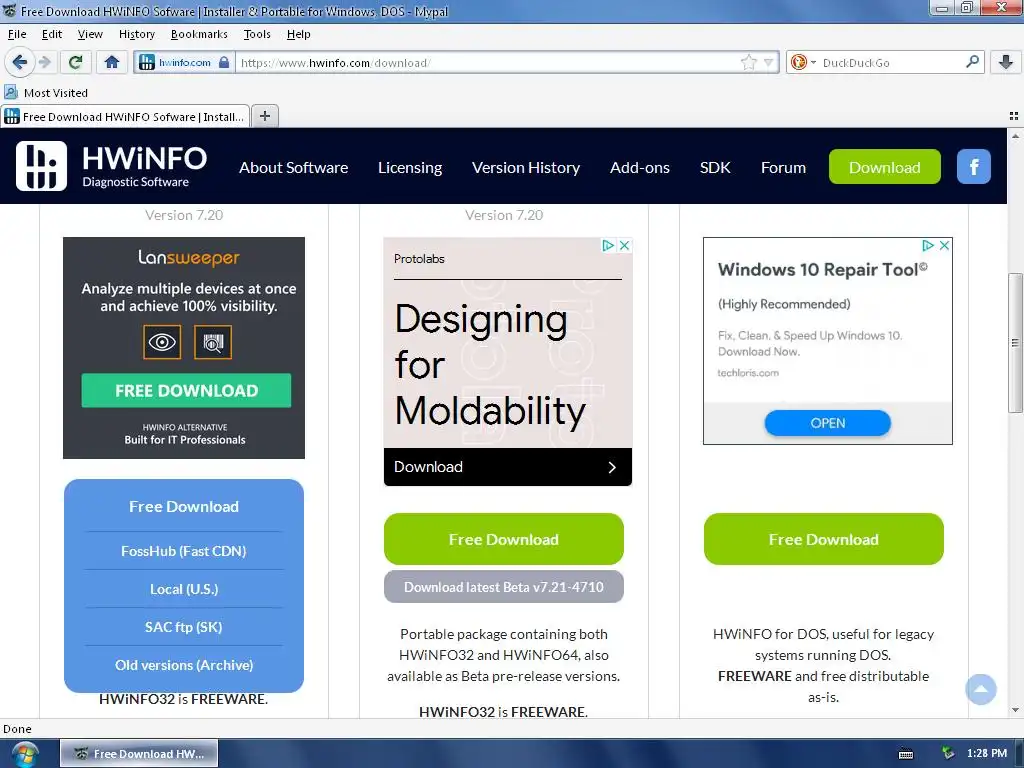Click Protolabs ad Download bar
The image size is (1024, 768).
click(507, 467)
